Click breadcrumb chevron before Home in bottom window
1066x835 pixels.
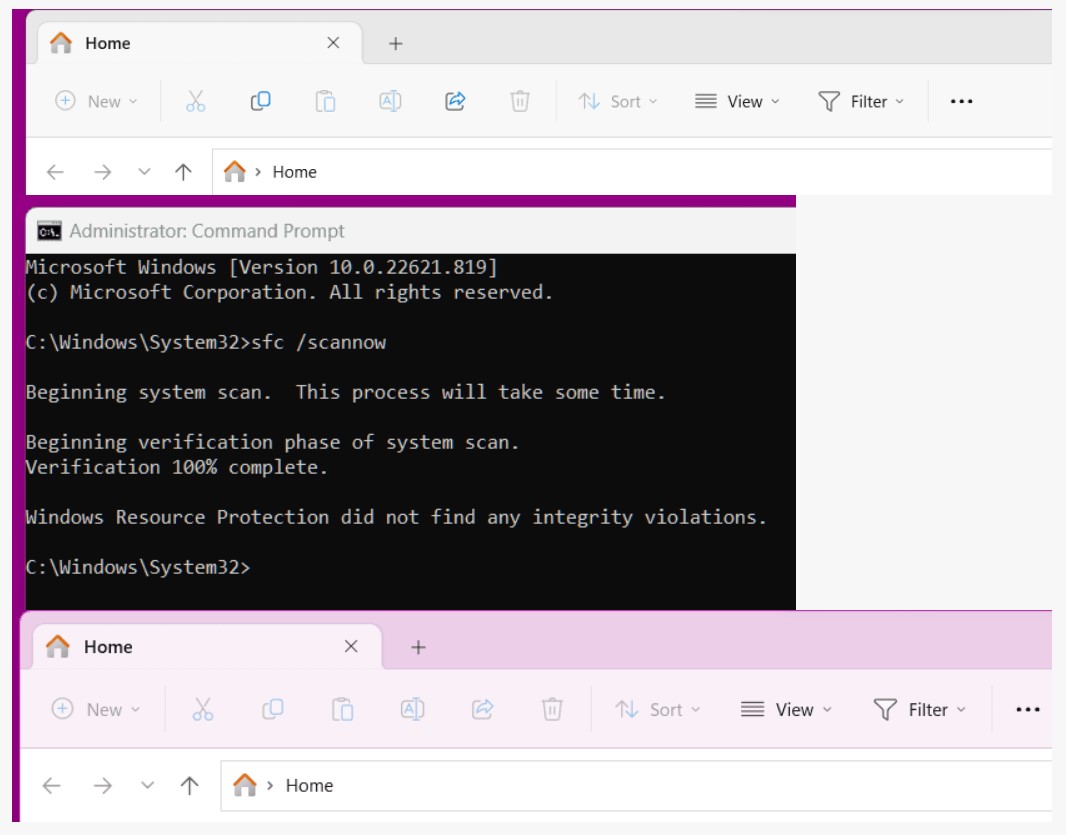(270, 785)
